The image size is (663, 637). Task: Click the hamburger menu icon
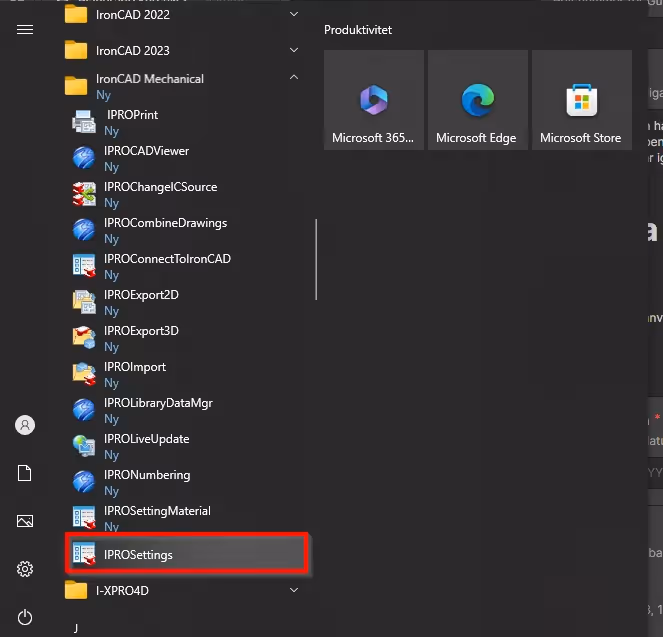point(25,30)
